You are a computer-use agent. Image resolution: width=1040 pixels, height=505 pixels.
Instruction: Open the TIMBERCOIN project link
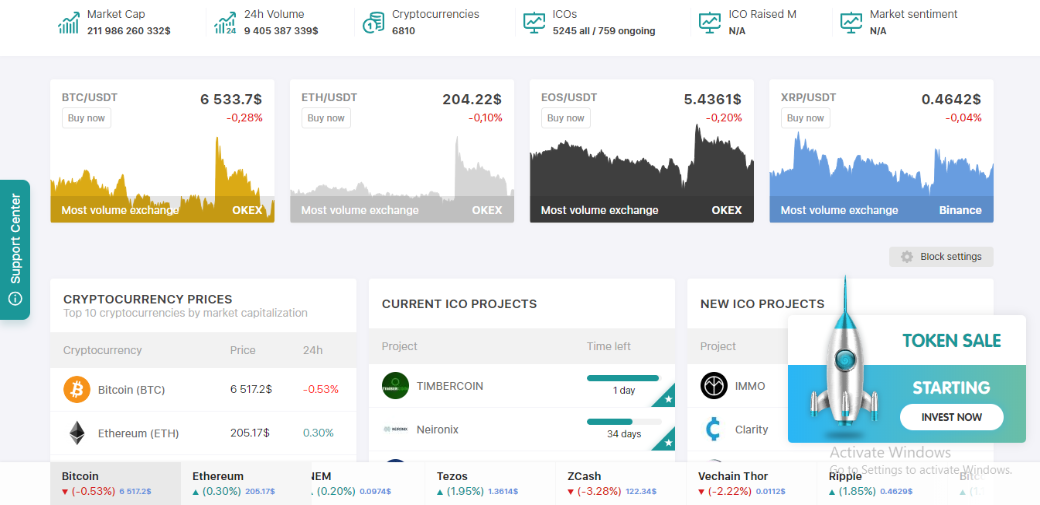point(450,386)
